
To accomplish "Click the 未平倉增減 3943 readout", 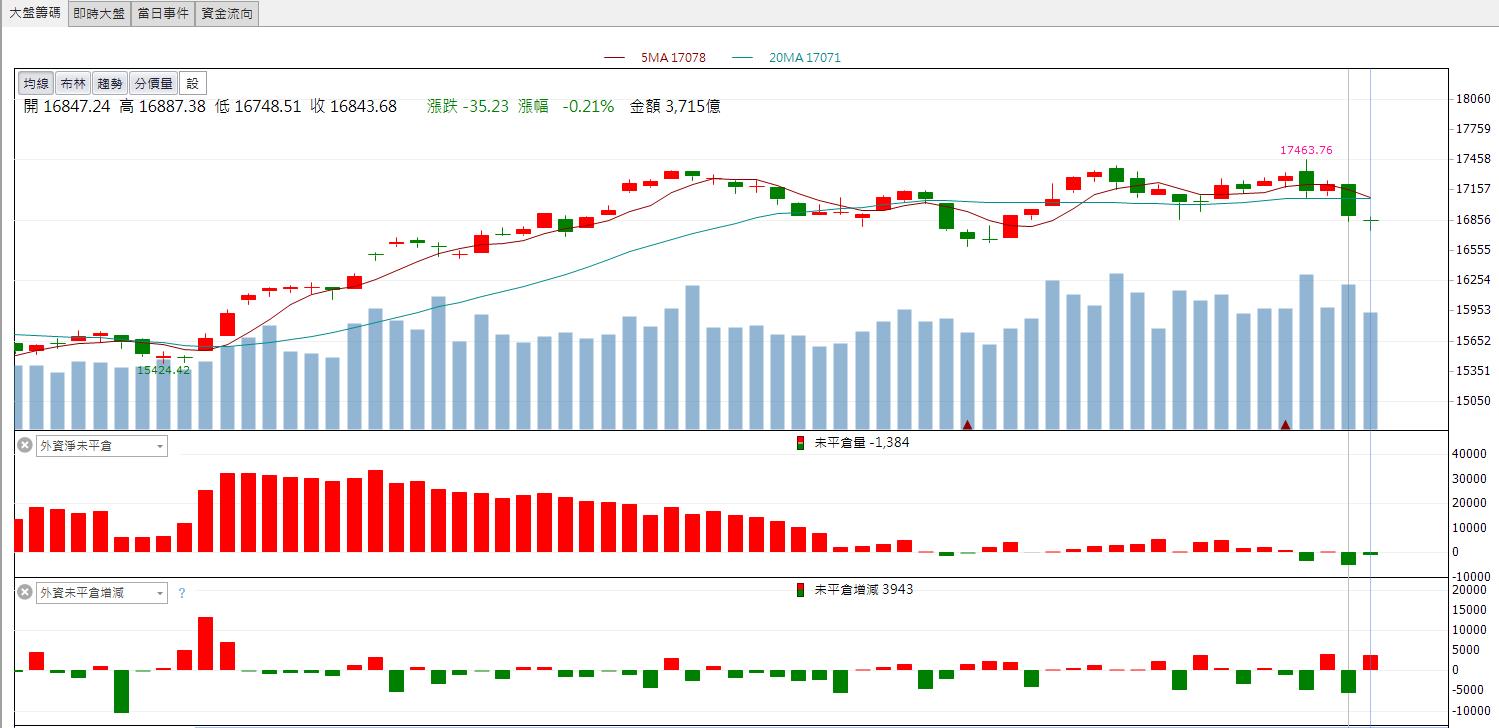I will 864,590.
